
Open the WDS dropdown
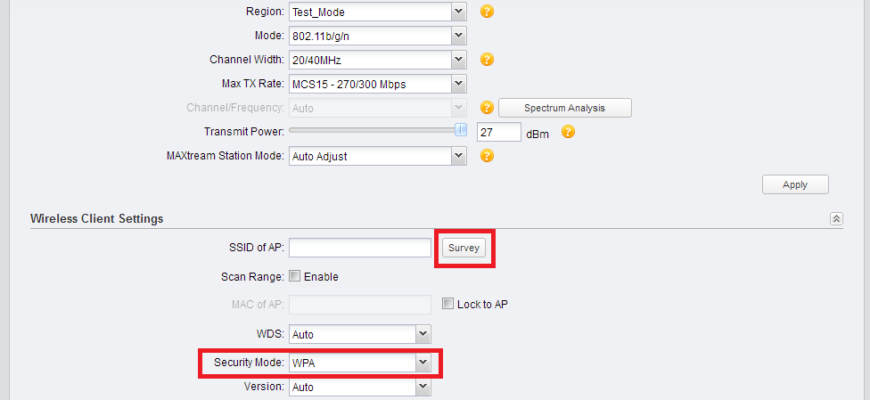coord(360,334)
